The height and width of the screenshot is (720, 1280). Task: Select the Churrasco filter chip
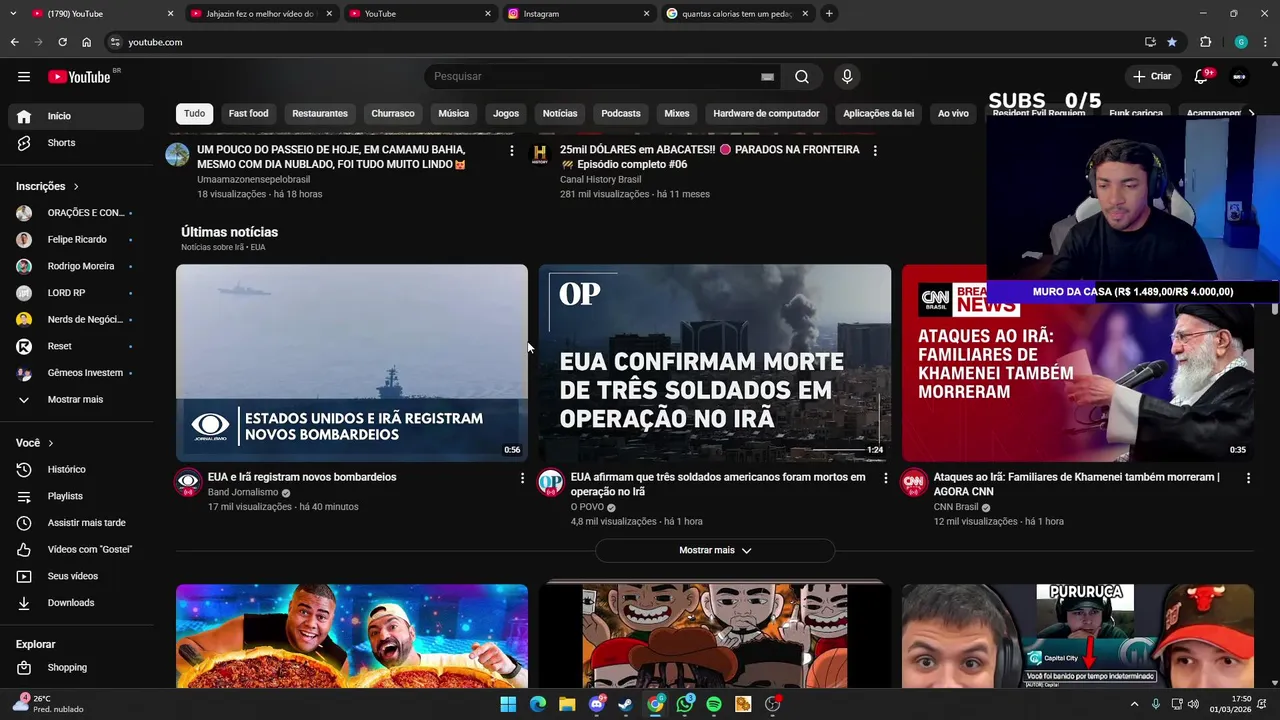click(x=393, y=114)
